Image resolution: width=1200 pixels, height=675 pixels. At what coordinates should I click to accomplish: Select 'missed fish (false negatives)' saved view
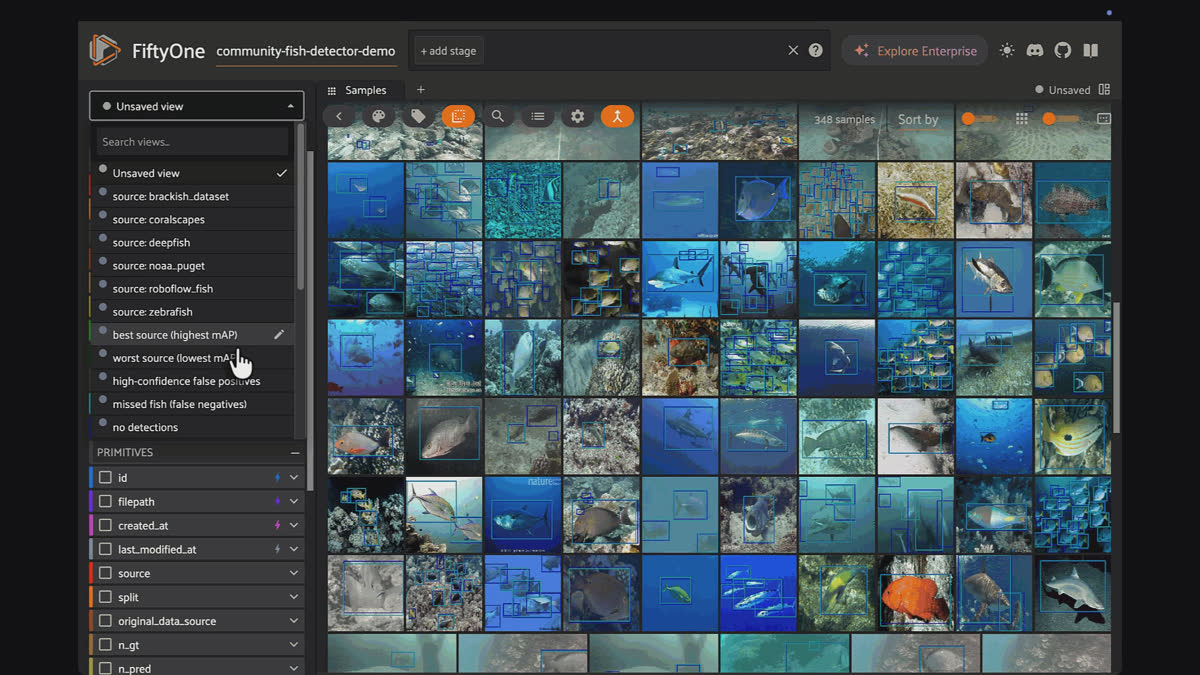tap(192, 404)
